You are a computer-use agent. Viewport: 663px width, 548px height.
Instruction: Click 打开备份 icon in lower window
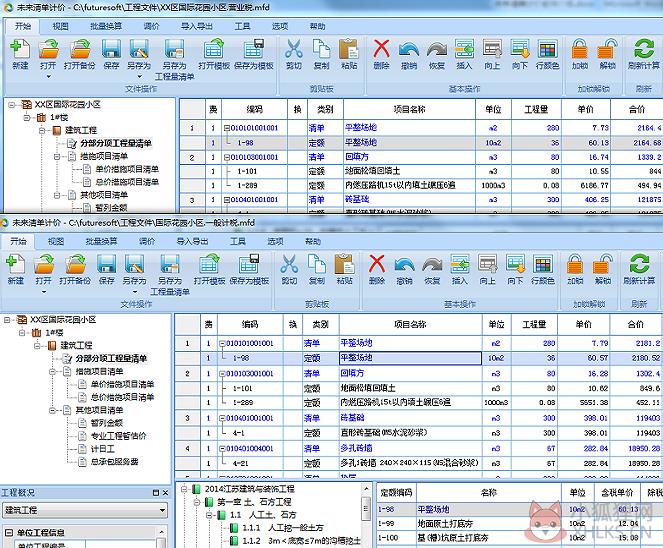(76, 264)
